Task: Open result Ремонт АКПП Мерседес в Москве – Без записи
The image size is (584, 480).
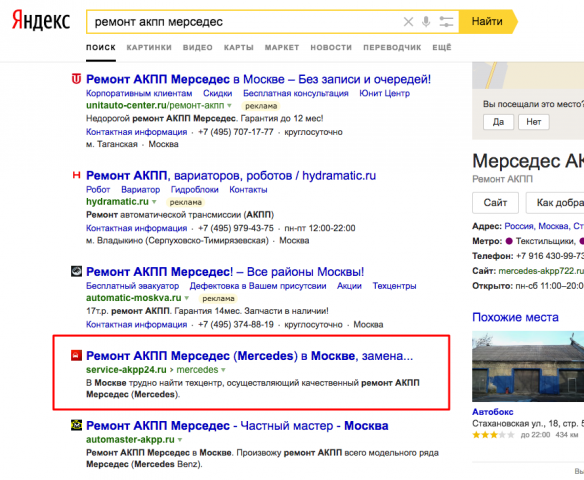Action: [x=258, y=79]
